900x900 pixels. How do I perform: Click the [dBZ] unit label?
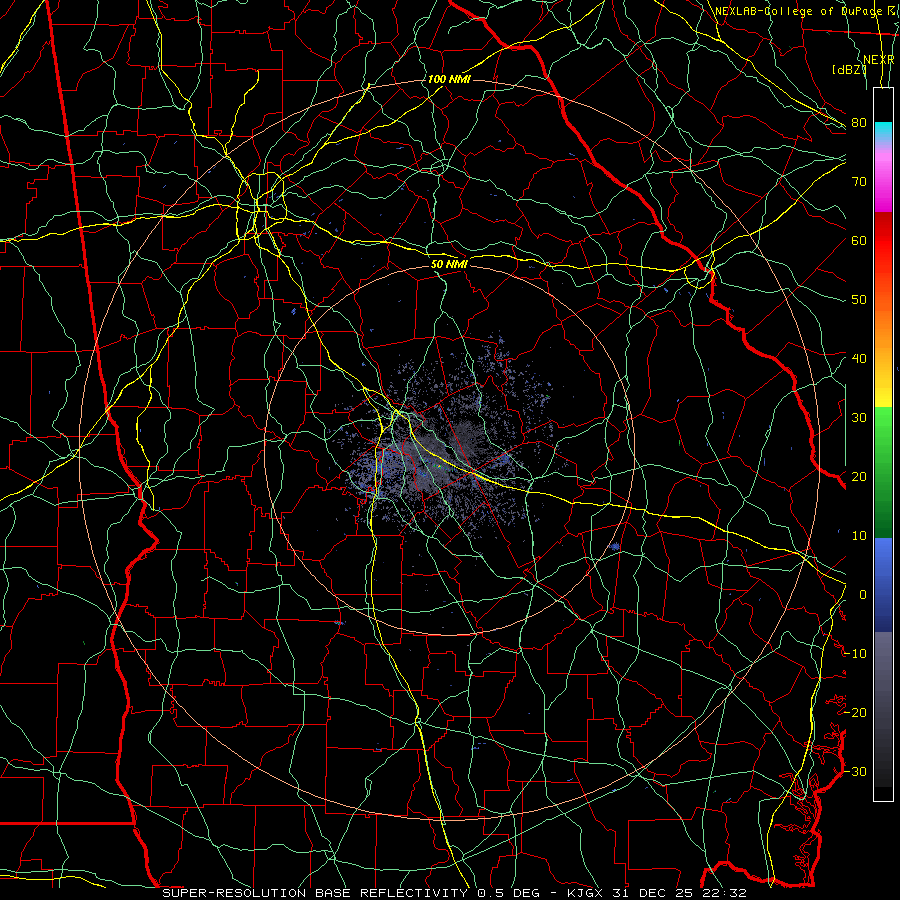(849, 69)
